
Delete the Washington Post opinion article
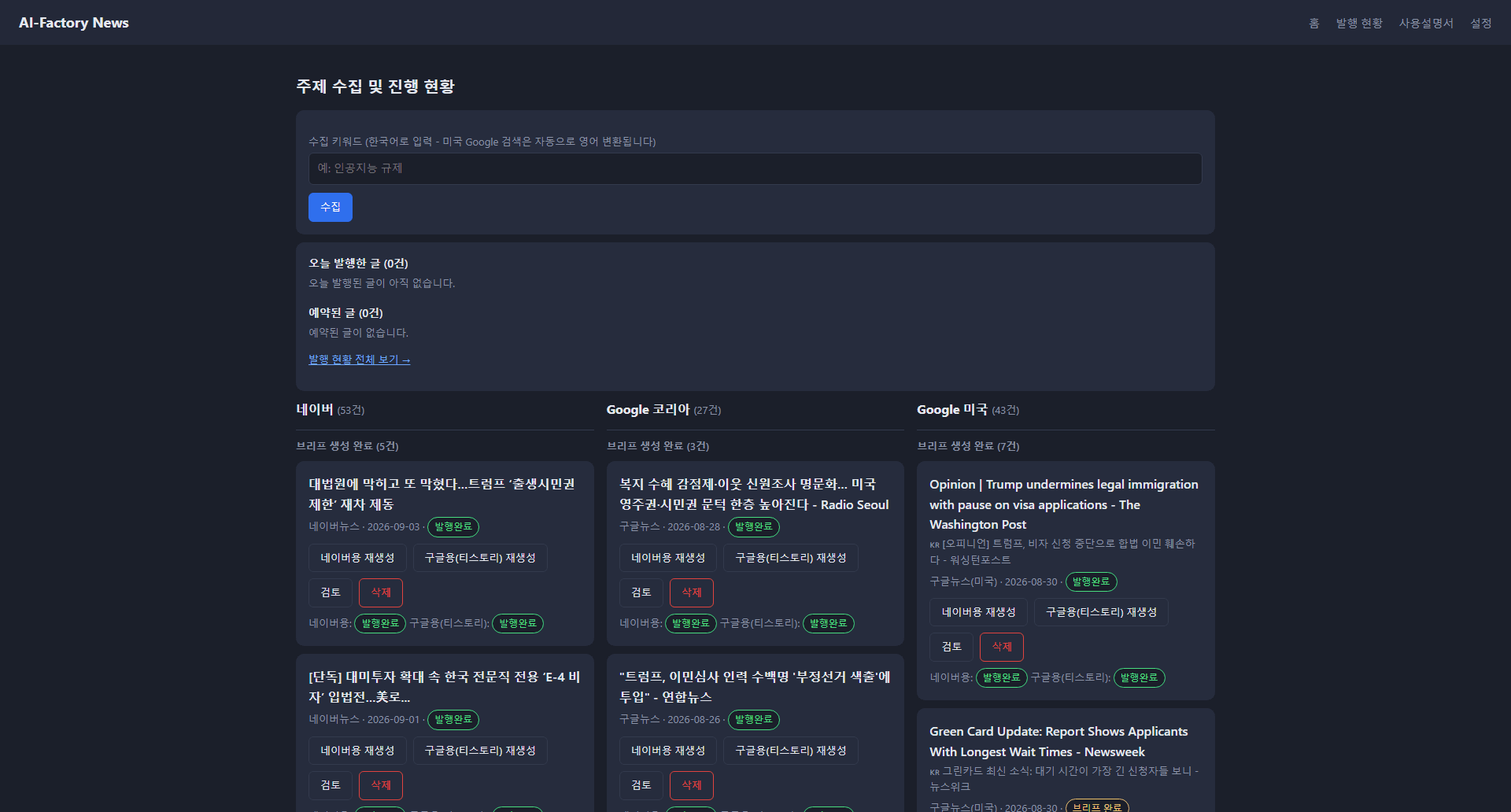tap(1002, 647)
